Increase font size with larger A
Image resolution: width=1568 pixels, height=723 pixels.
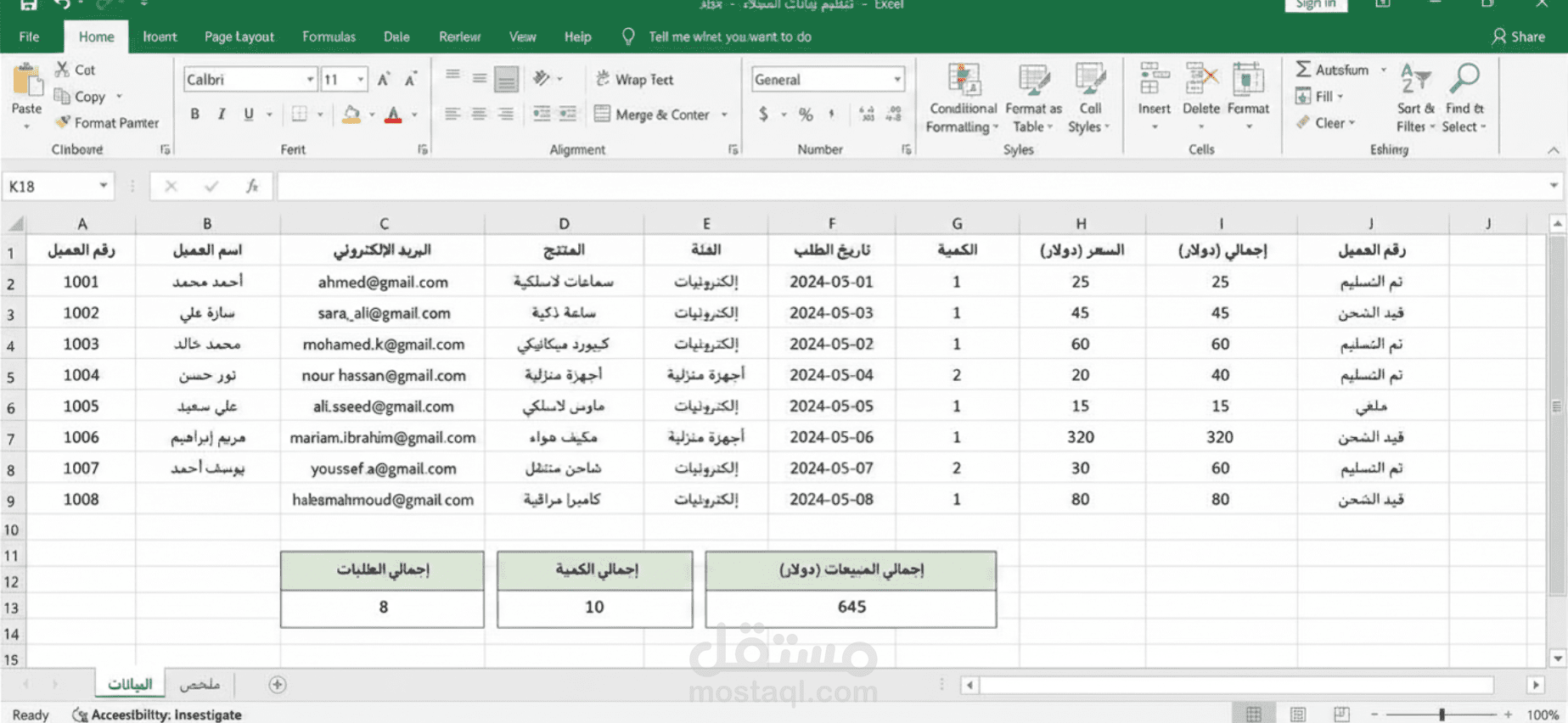click(x=383, y=80)
